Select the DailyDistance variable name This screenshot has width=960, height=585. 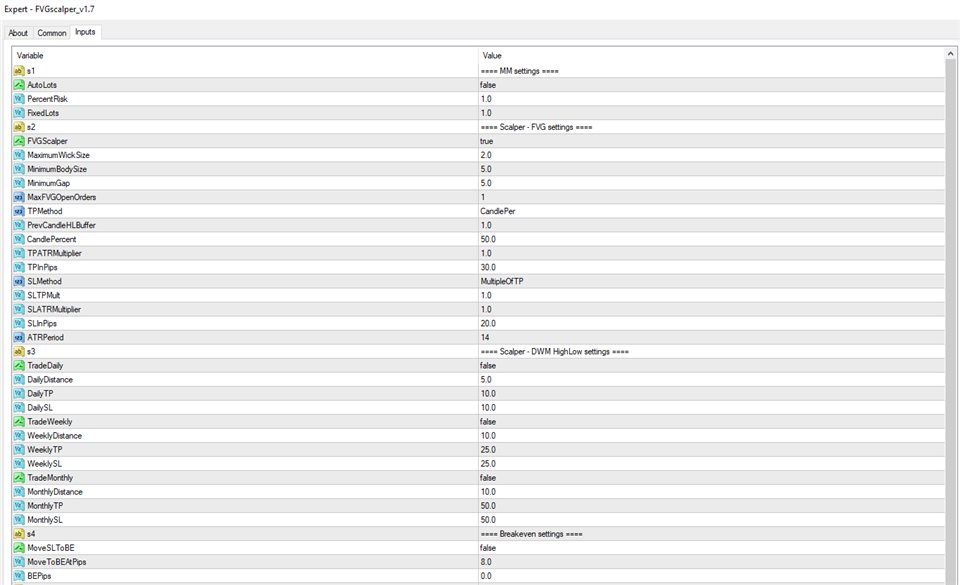click(50, 380)
